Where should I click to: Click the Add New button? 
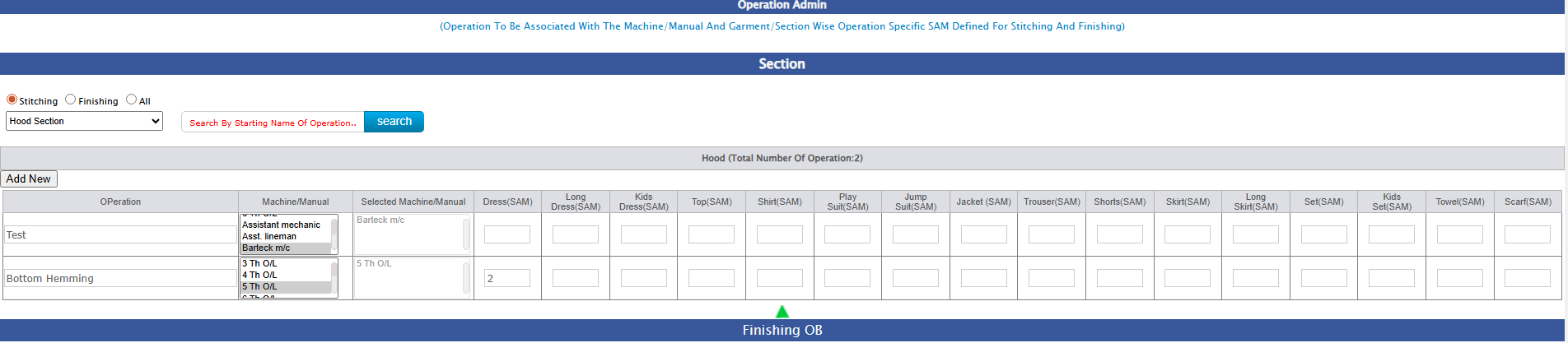(x=29, y=178)
